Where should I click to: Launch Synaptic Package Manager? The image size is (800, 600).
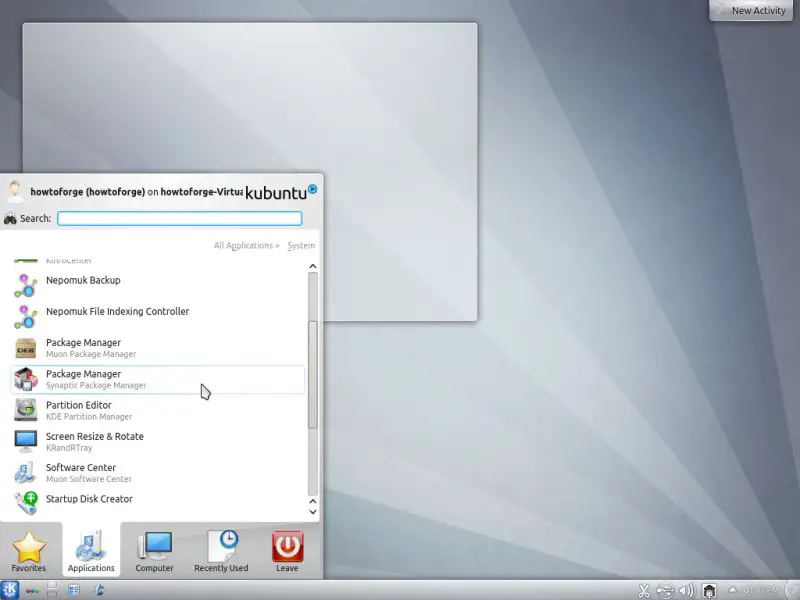pos(158,379)
